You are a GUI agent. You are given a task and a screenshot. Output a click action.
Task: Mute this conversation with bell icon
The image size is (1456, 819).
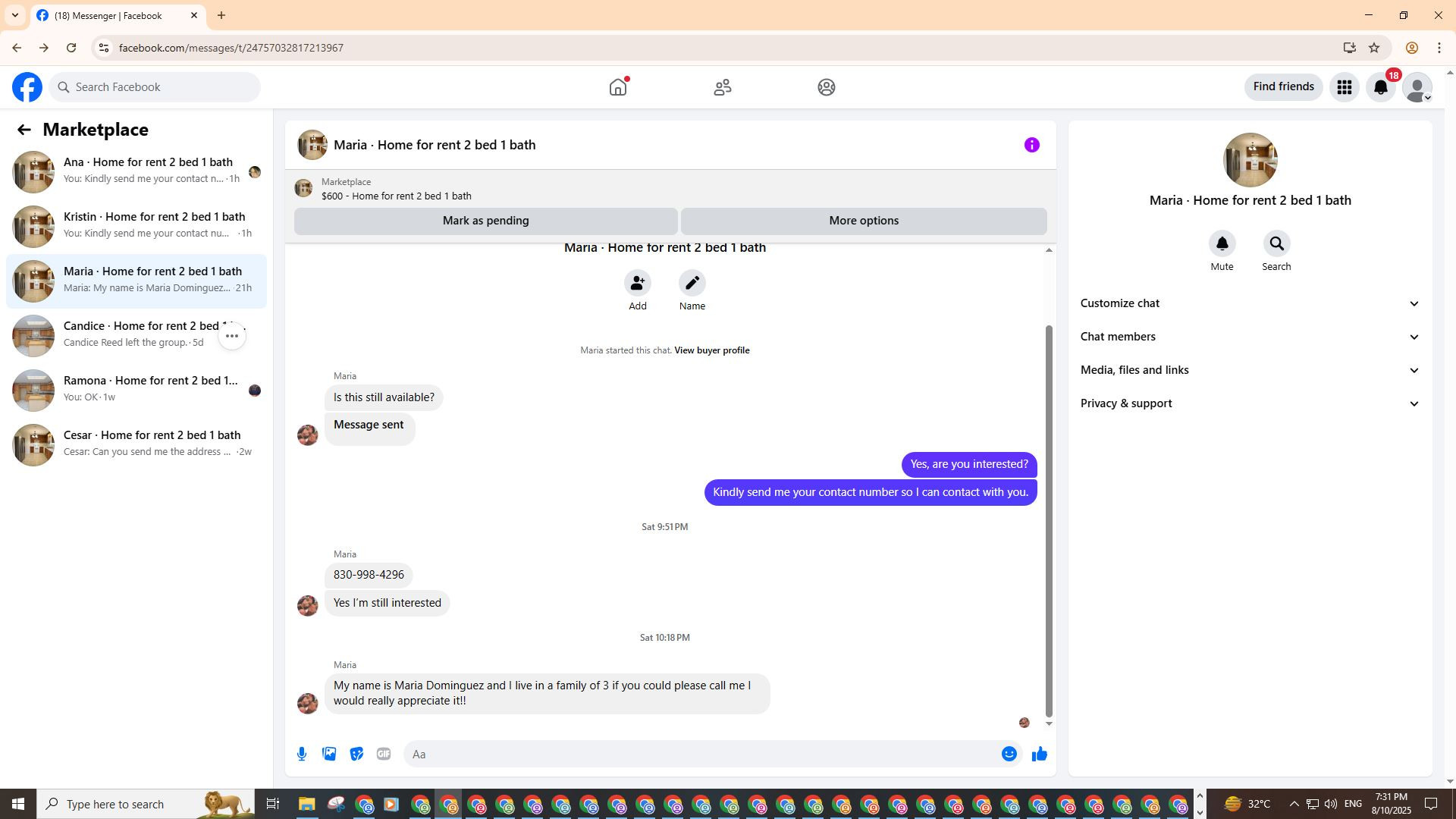click(x=1222, y=244)
